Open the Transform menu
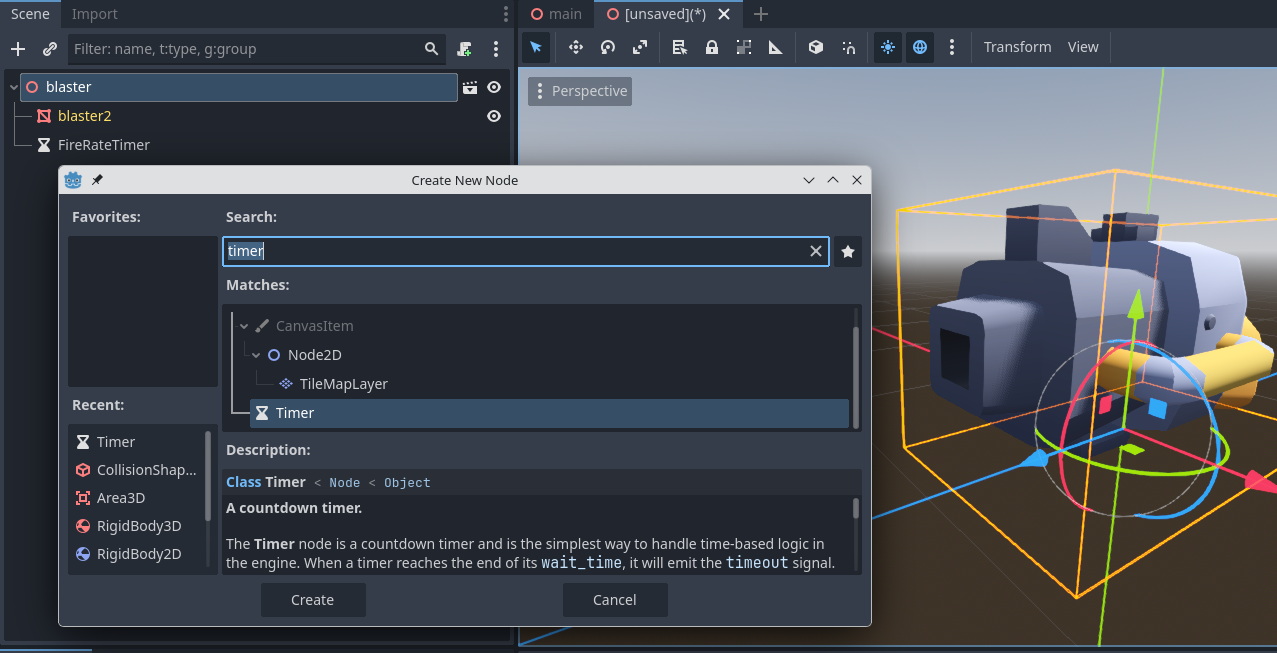Image resolution: width=1277 pixels, height=653 pixels. (x=1017, y=47)
